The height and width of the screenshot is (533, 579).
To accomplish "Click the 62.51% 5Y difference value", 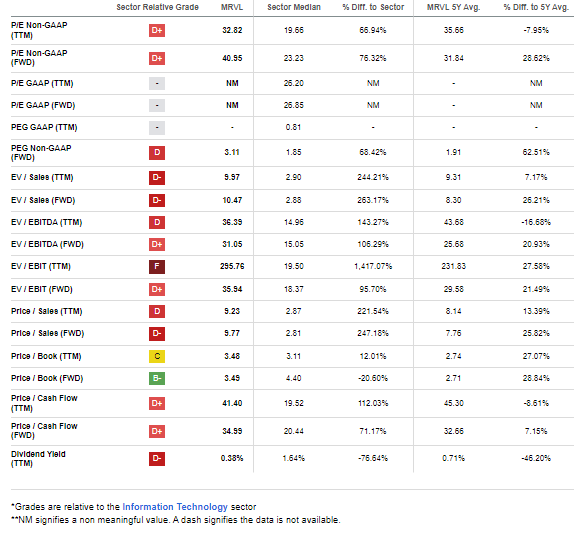I will (x=536, y=152).
